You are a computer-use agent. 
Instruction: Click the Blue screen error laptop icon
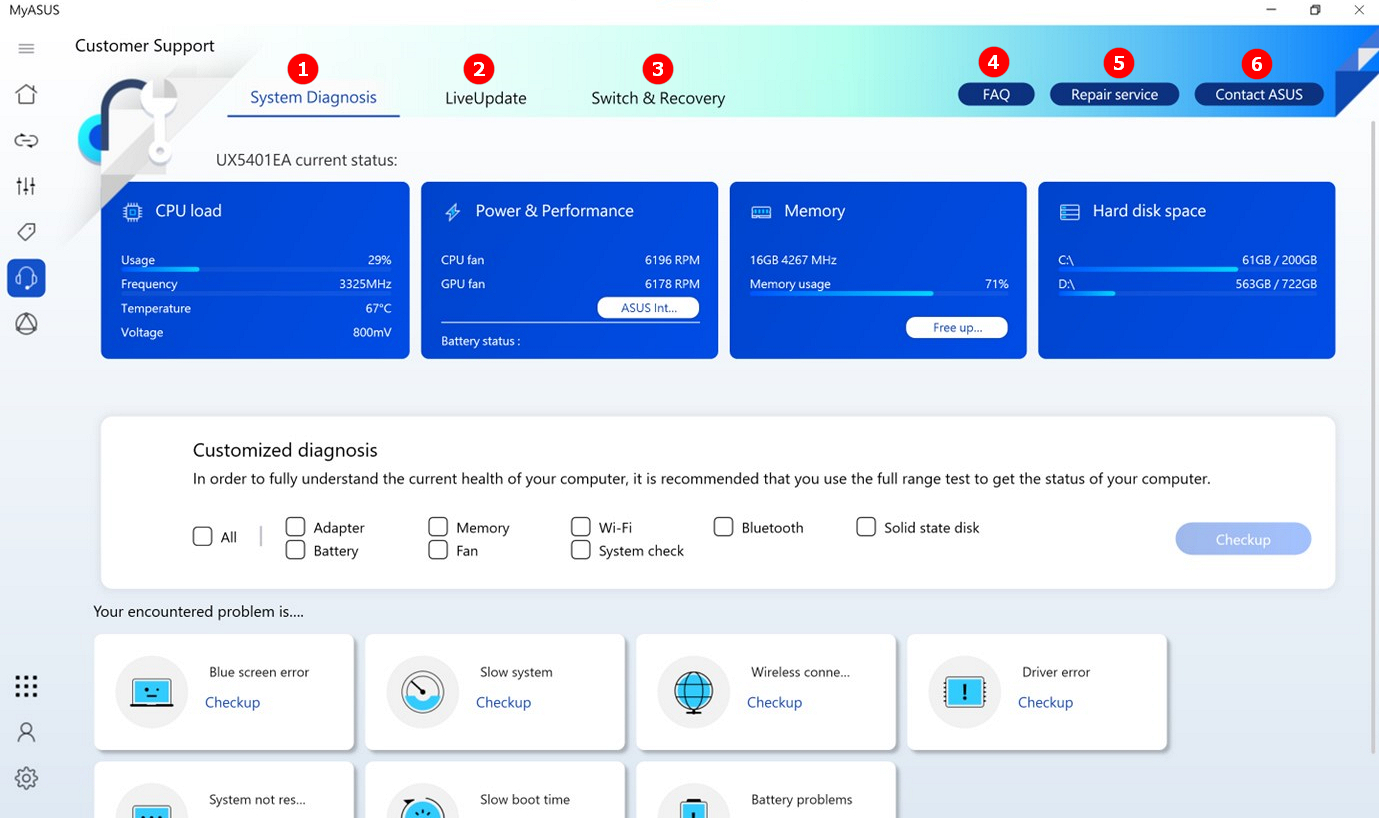point(152,692)
